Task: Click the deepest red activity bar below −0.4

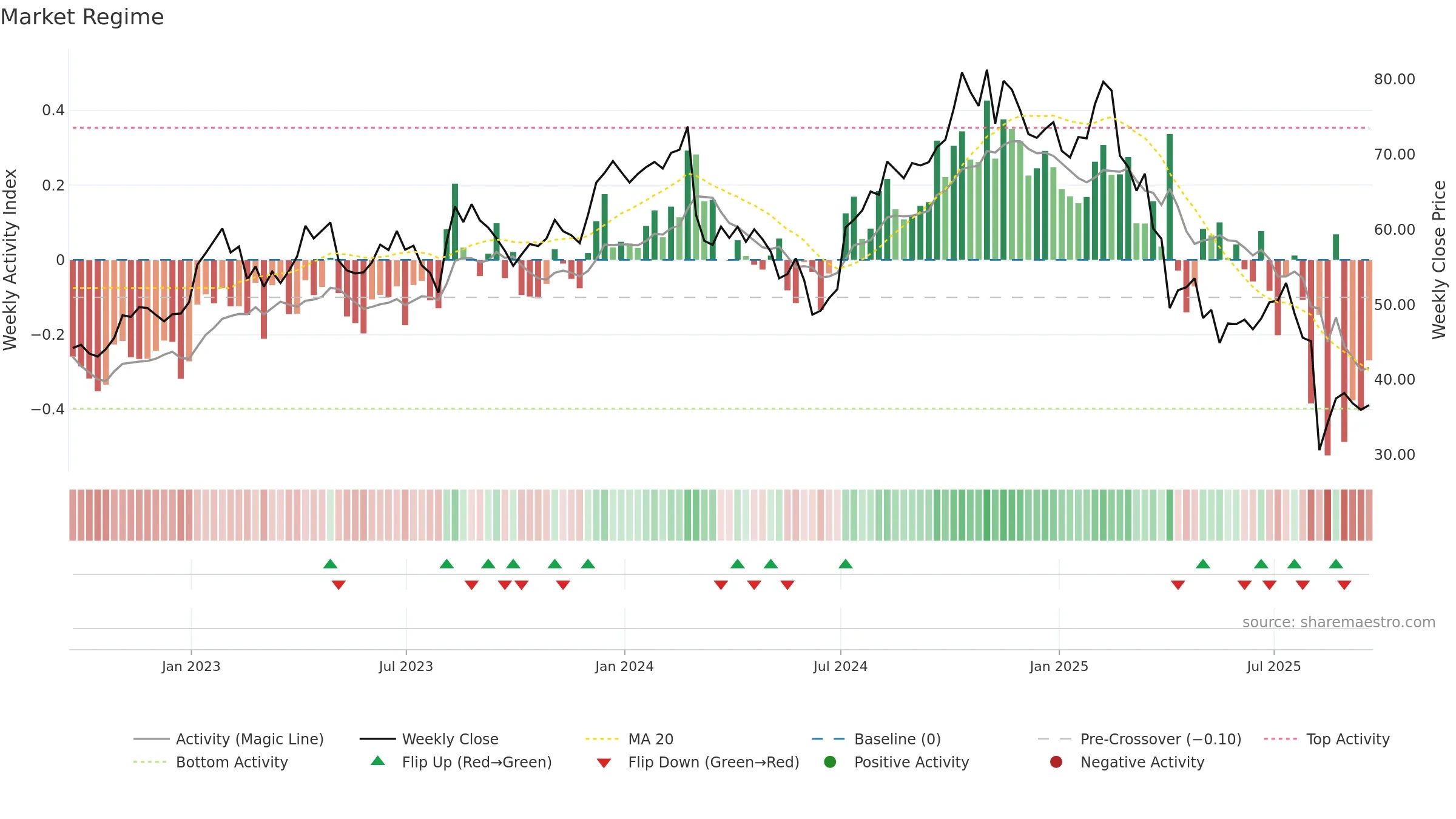Action: coord(1327,357)
